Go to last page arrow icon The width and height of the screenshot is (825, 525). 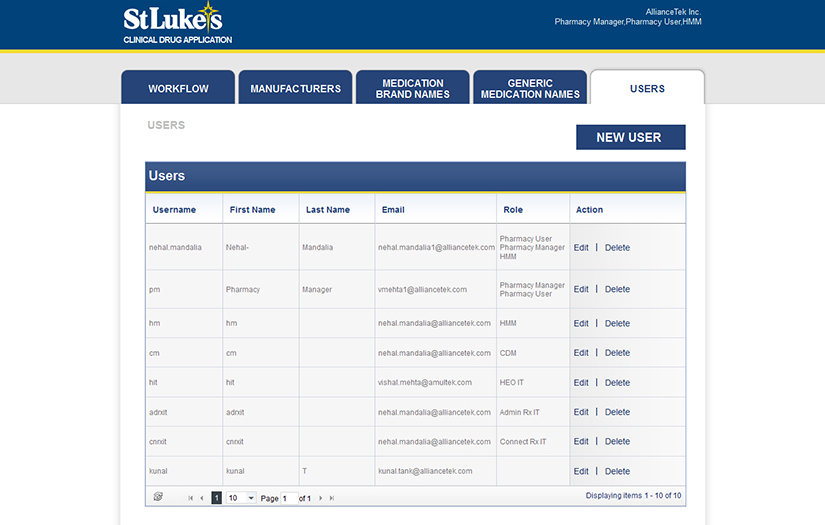point(331,498)
